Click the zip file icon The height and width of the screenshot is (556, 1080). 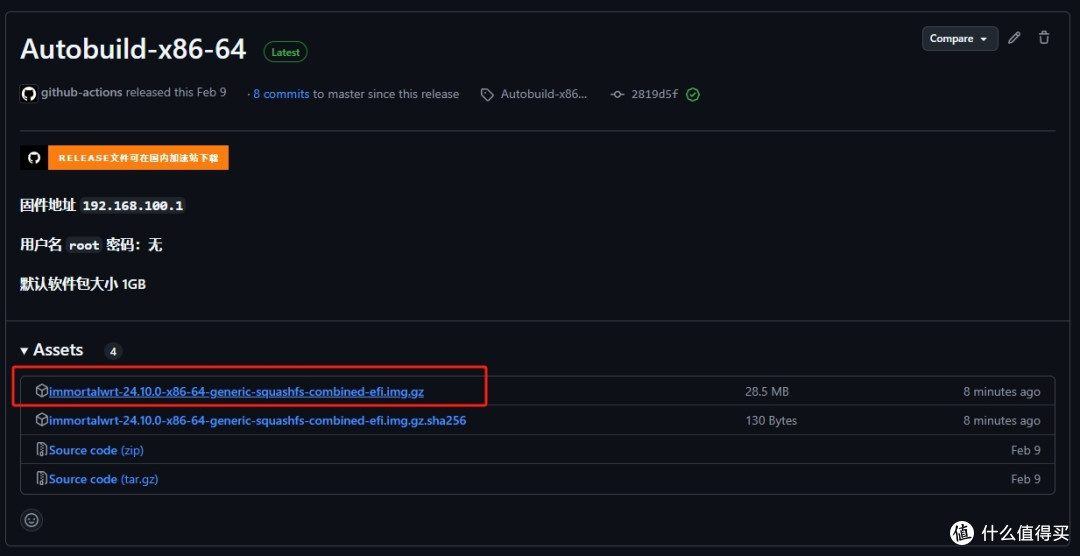[x=42, y=449]
